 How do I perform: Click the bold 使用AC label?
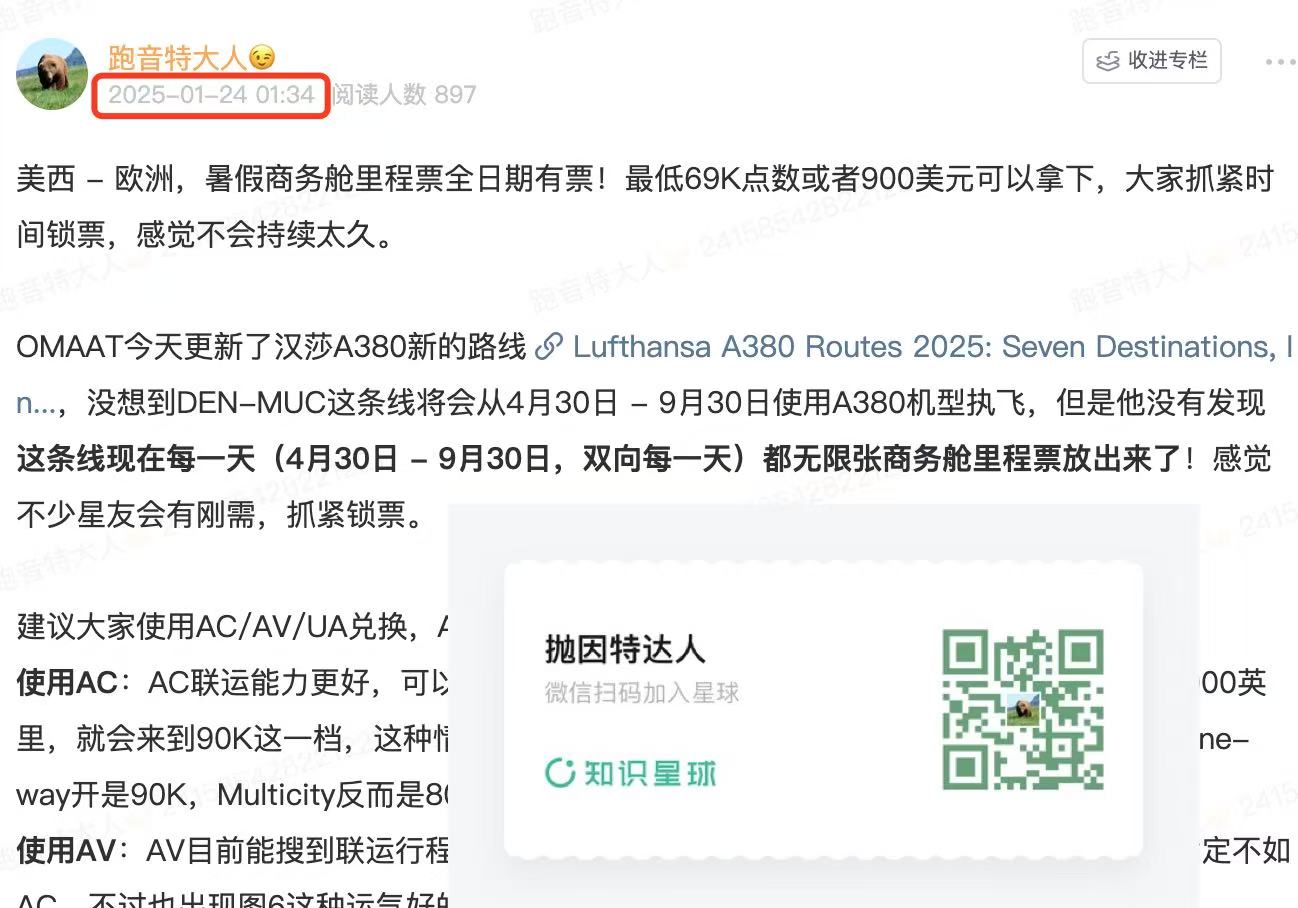coord(67,683)
